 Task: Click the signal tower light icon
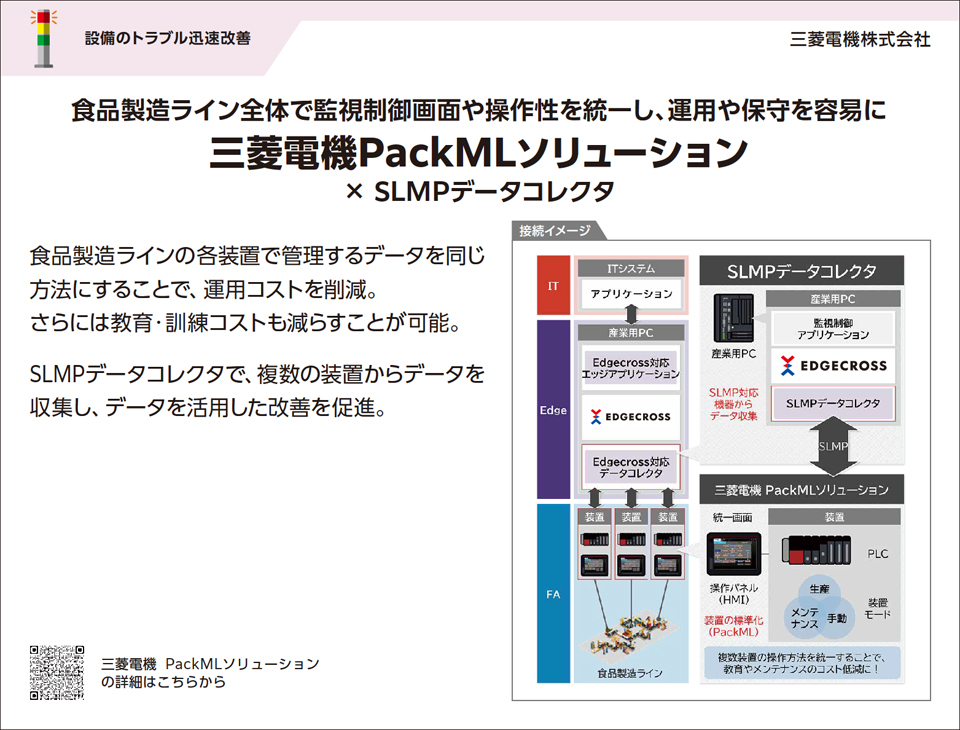[x=43, y=38]
